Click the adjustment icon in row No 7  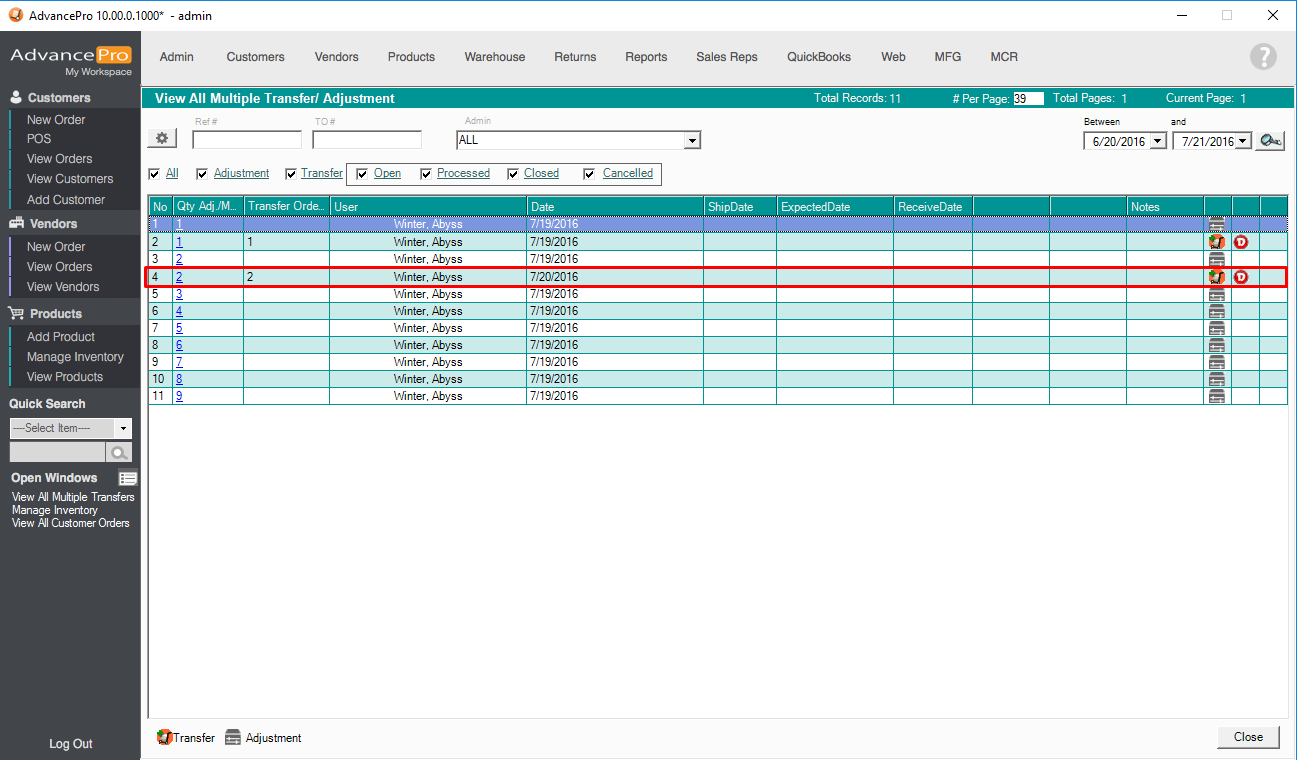point(1217,328)
